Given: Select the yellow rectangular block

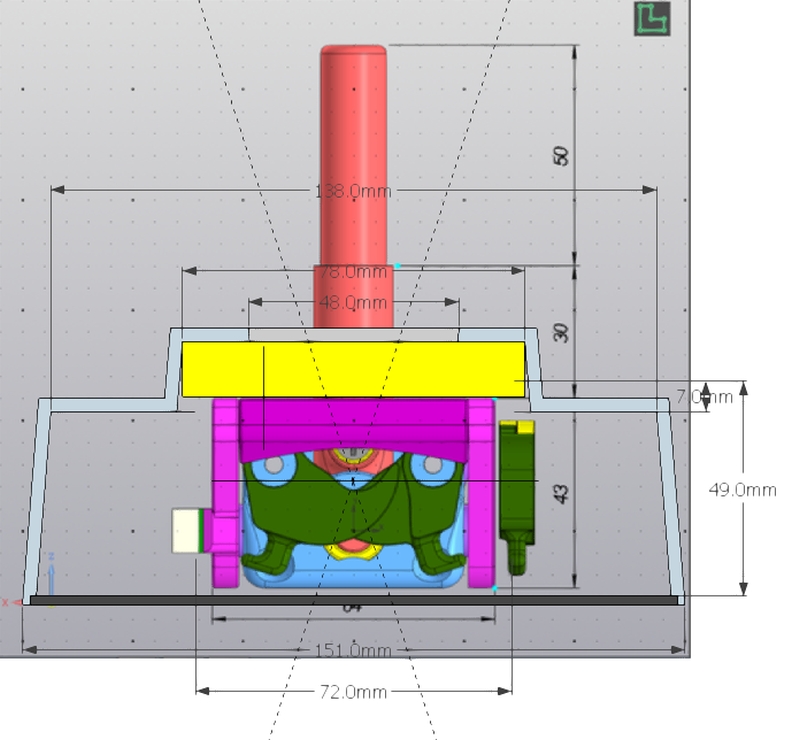Looking at the screenshot, I should click(353, 369).
